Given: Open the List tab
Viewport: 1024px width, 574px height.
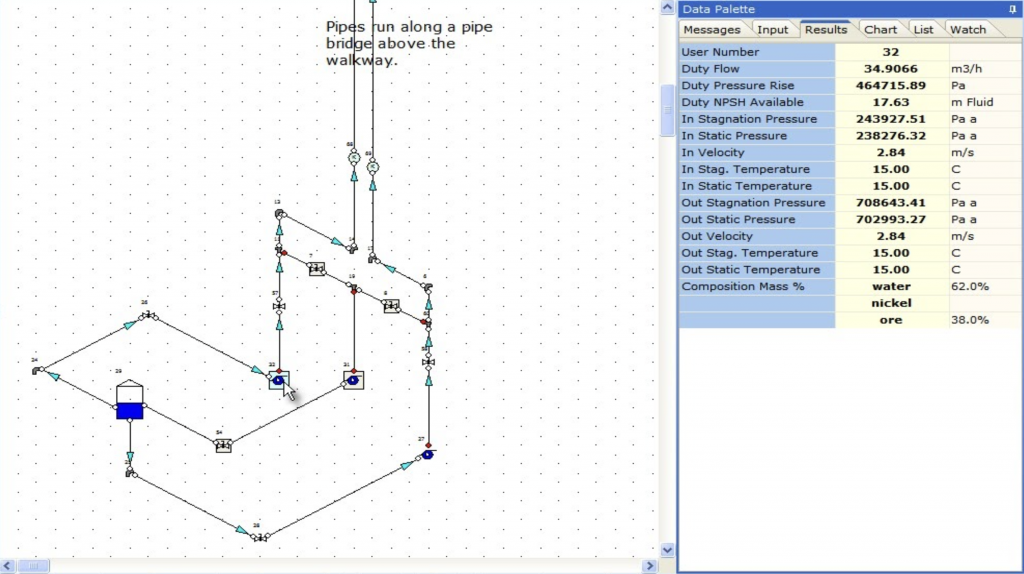Looking at the screenshot, I should (923, 30).
